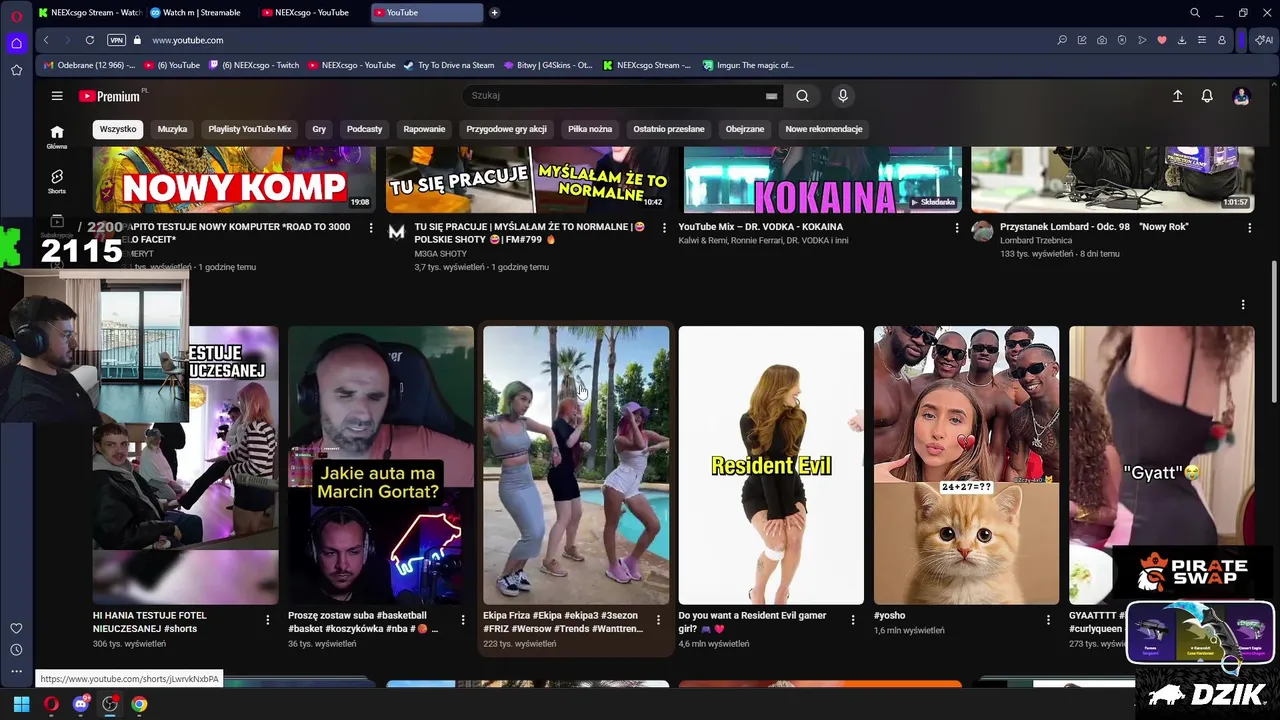1280x720 pixels.
Task: Reload the page with browser refresh button
Action: [89, 40]
